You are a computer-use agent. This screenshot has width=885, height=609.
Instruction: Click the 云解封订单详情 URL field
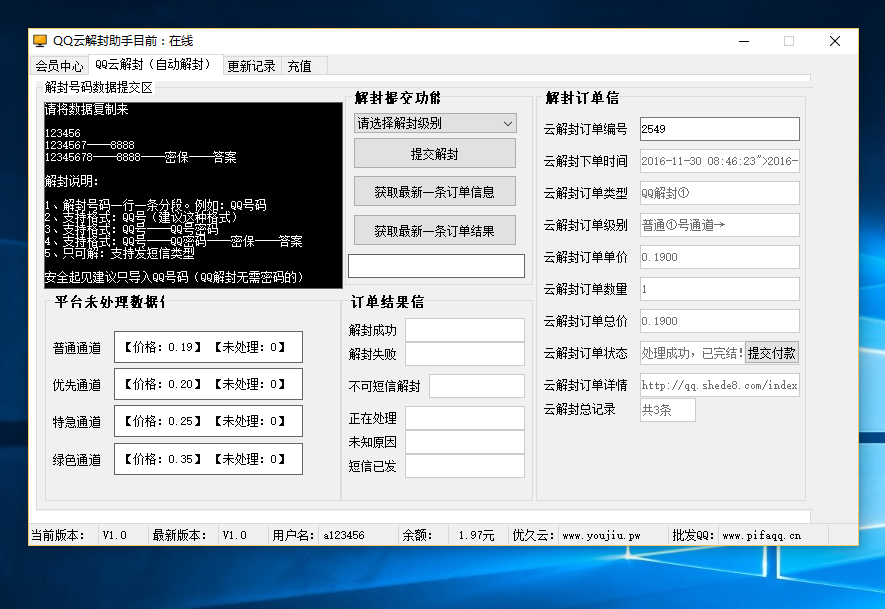tap(720, 385)
